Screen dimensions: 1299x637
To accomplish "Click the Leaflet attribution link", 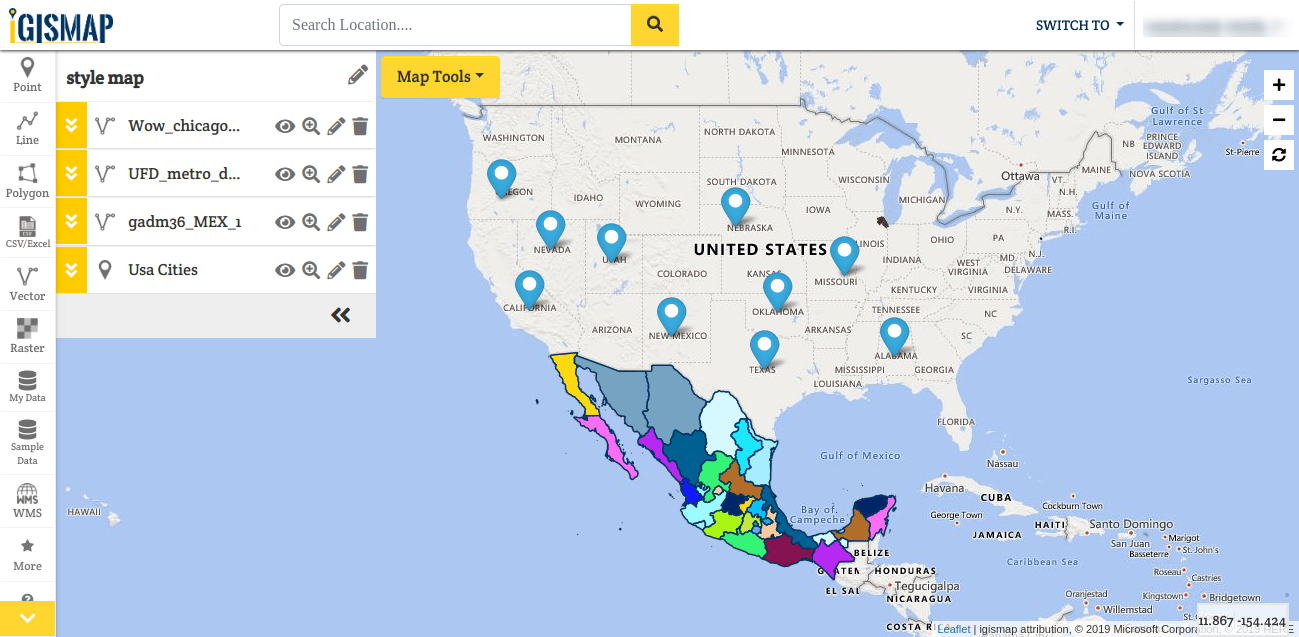I will tap(953, 629).
